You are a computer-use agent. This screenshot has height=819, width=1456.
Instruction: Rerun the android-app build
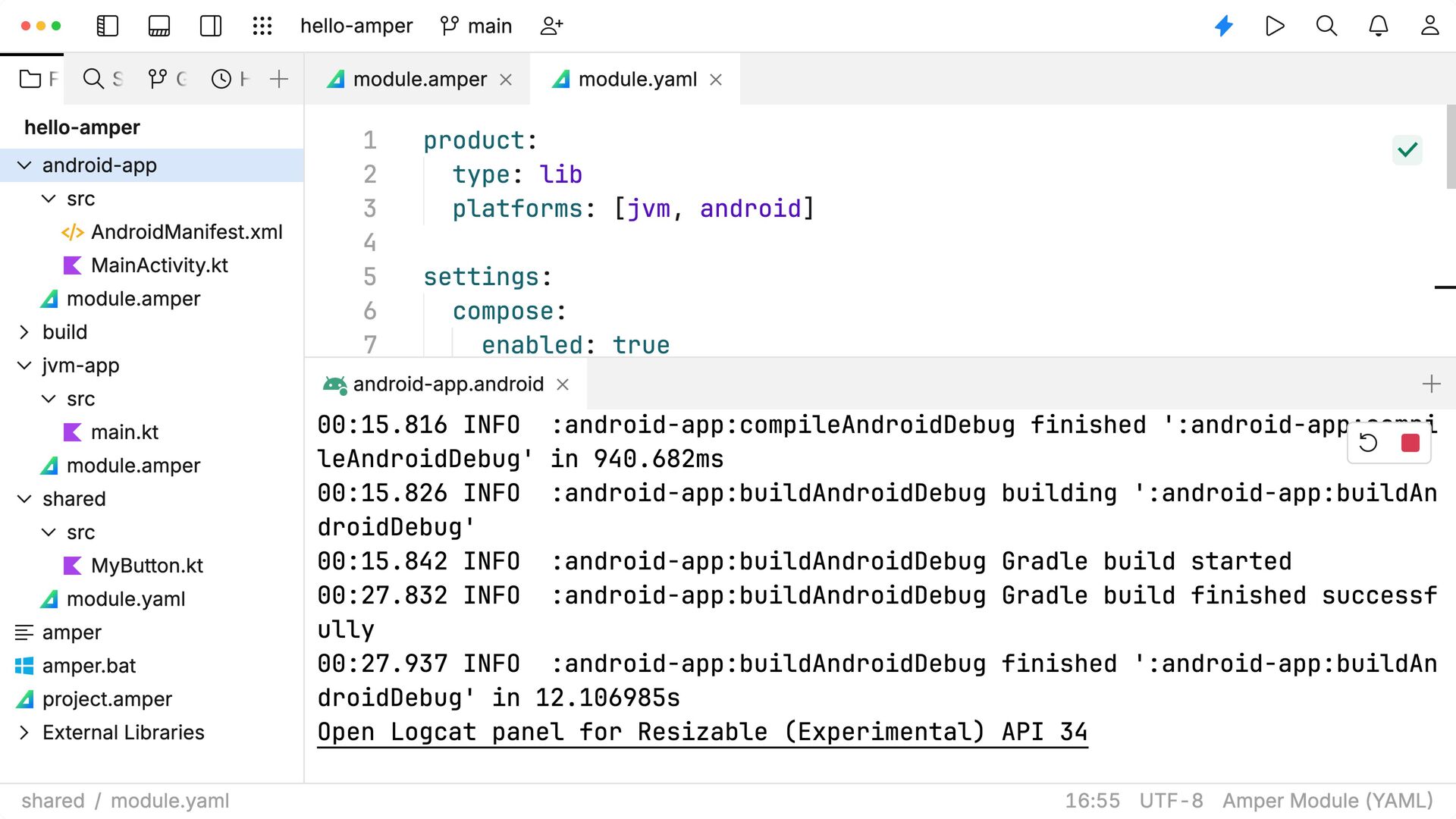click(x=1369, y=443)
